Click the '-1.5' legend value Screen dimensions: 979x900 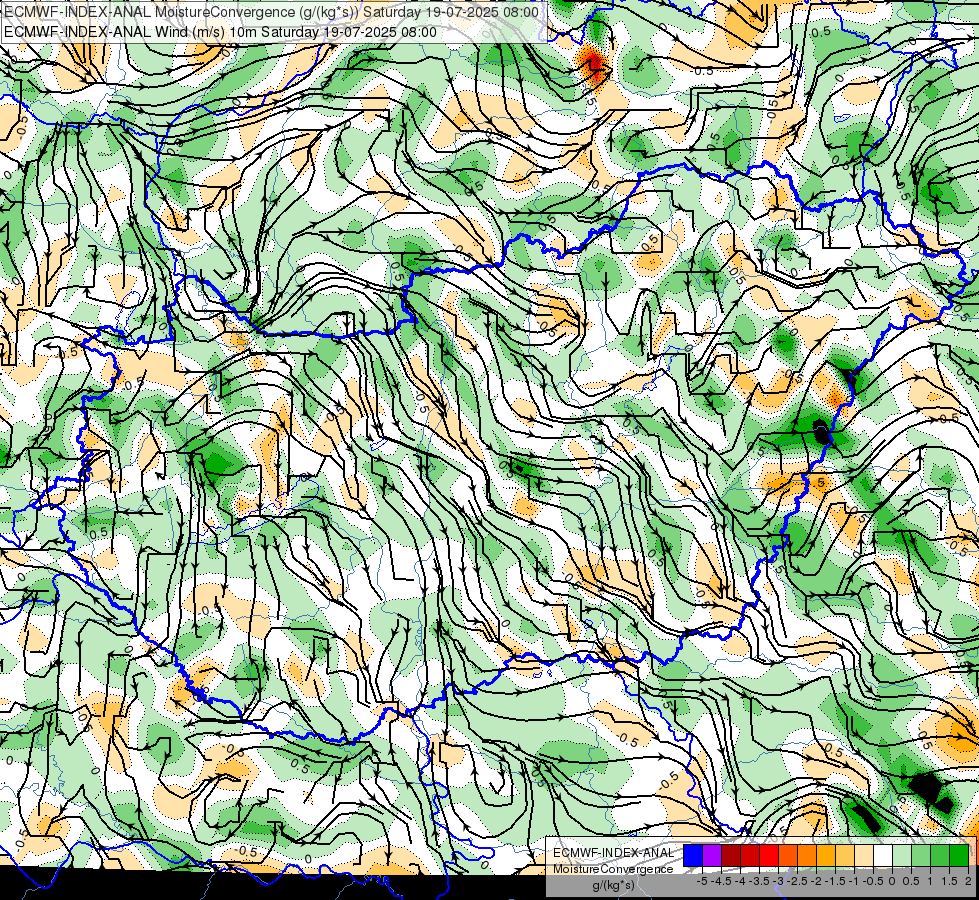(x=835, y=881)
